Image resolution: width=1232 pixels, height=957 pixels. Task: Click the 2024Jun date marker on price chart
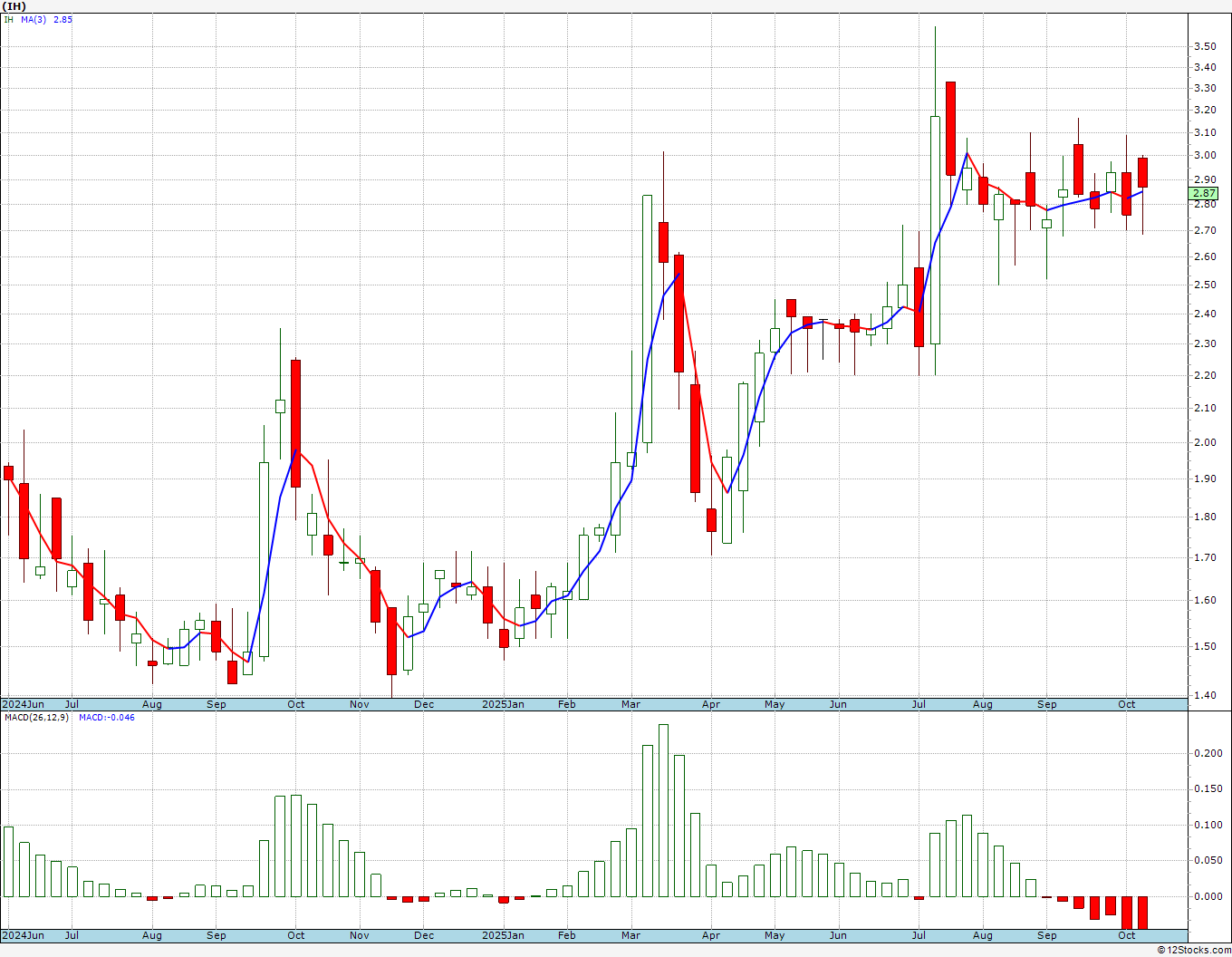click(23, 704)
